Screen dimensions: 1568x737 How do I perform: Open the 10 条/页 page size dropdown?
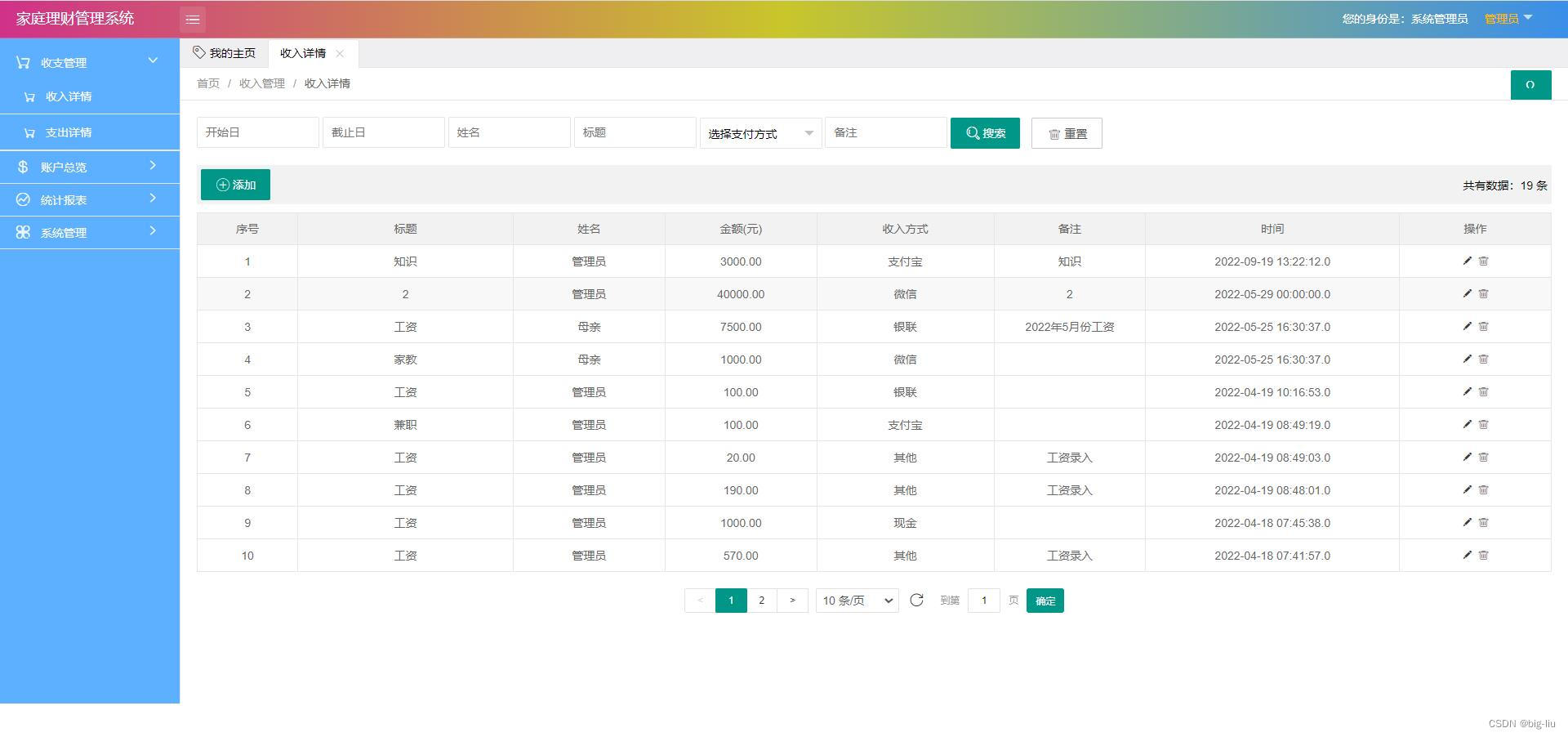(x=857, y=601)
